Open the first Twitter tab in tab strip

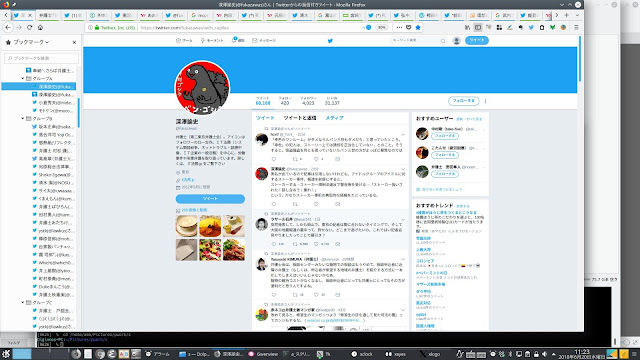click(x=22, y=15)
